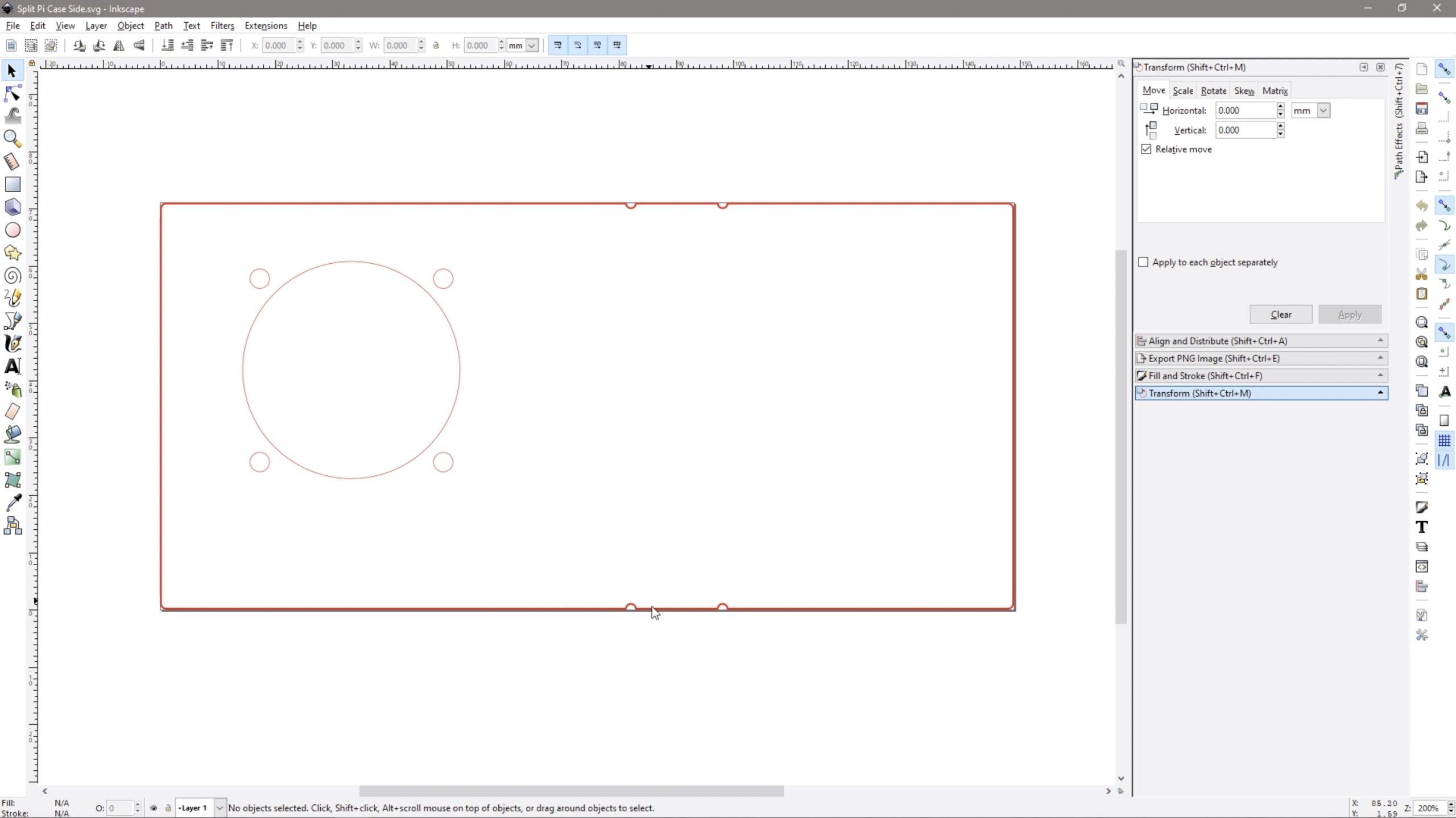Open the mm unit dropdown in Transform panel
Screen dimensions: 1456x818
[1310, 110]
